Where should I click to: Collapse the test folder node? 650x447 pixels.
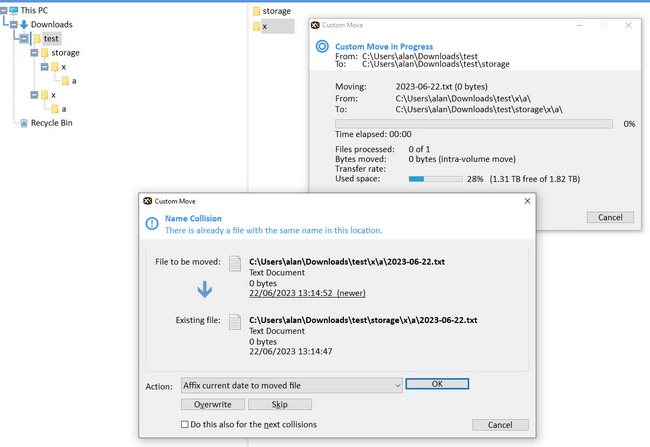coord(24,39)
